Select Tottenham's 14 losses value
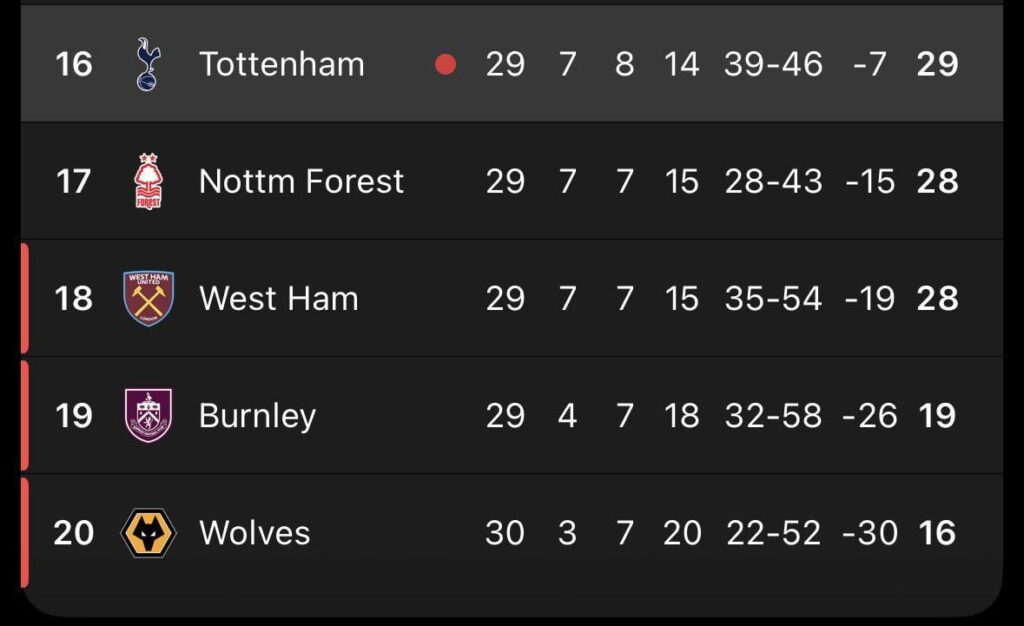This screenshot has width=1024, height=626. tap(683, 64)
